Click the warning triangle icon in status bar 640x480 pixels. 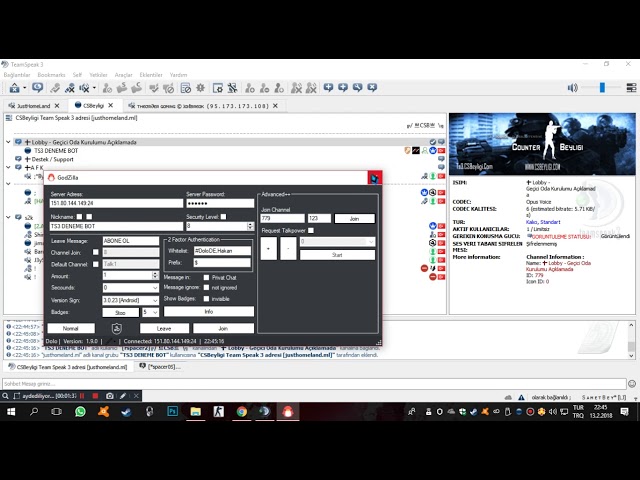point(521,397)
